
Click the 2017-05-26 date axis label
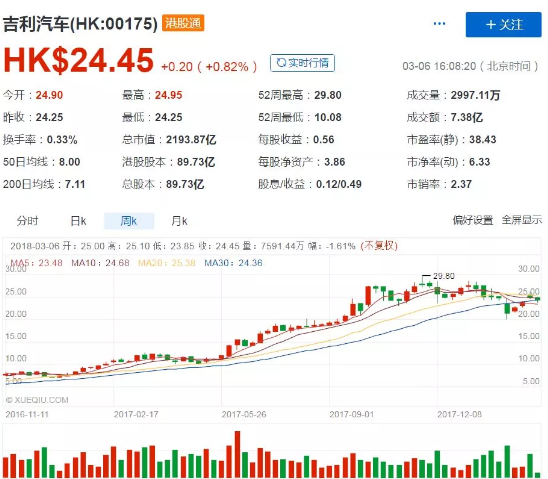click(244, 414)
